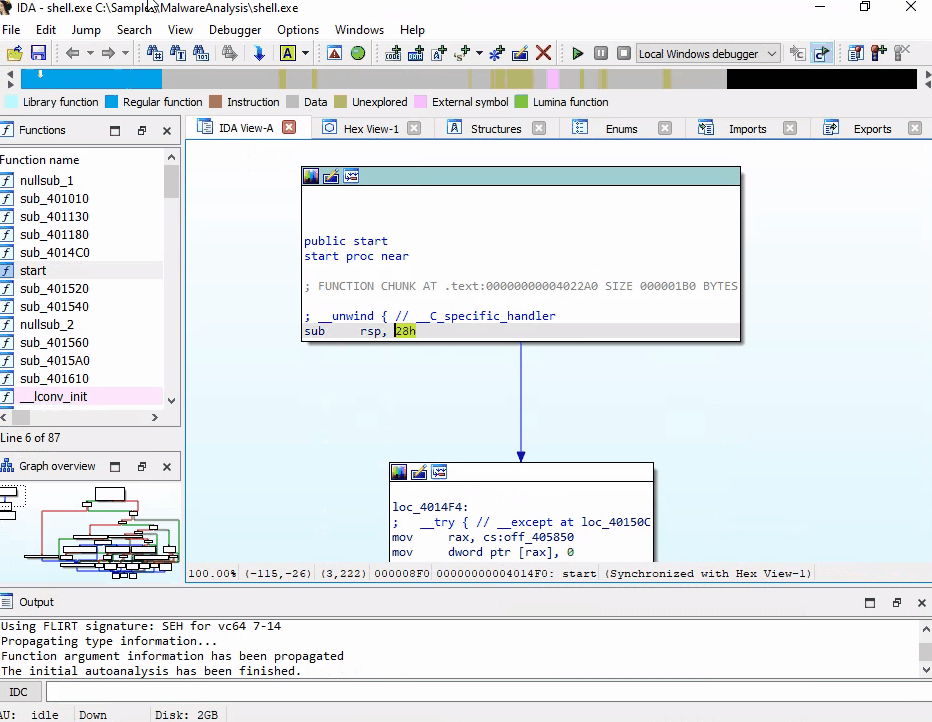This screenshot has height=722, width=932.
Task: Open forward navigation history dropdown arrow
Action: (125, 53)
